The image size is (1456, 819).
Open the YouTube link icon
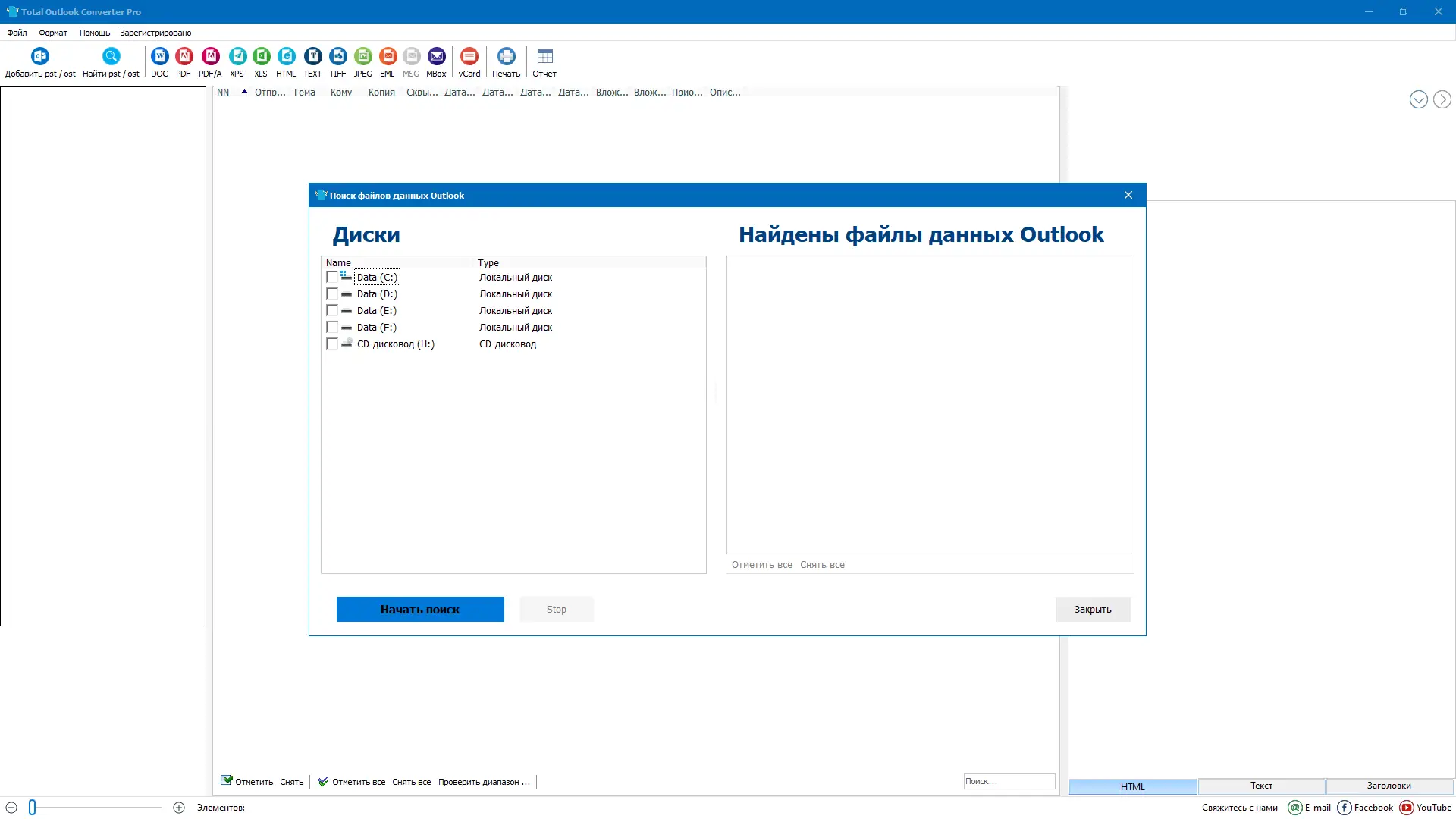(1407, 808)
